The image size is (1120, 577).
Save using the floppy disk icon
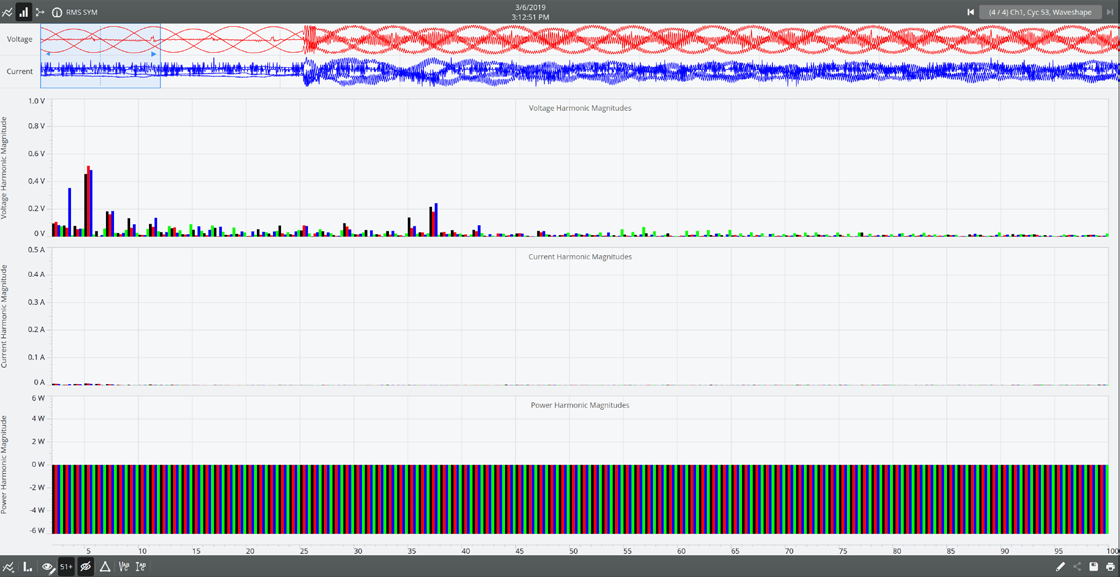1094,566
